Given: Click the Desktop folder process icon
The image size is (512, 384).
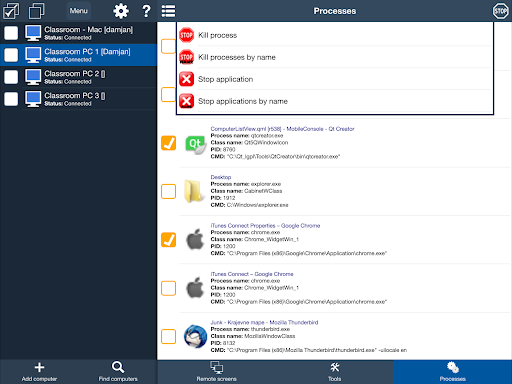Looking at the screenshot, I should pos(194,191).
